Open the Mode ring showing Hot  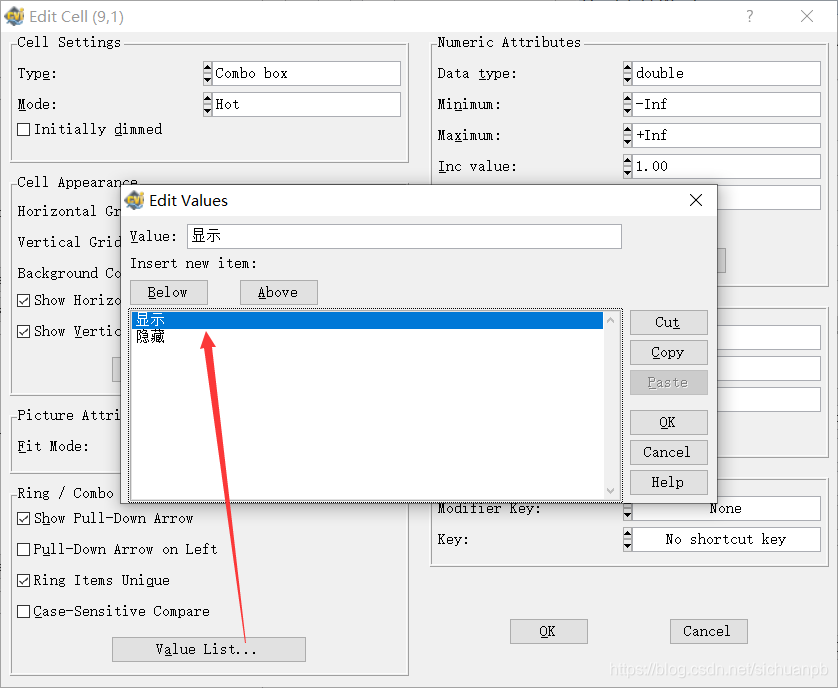[x=306, y=104]
